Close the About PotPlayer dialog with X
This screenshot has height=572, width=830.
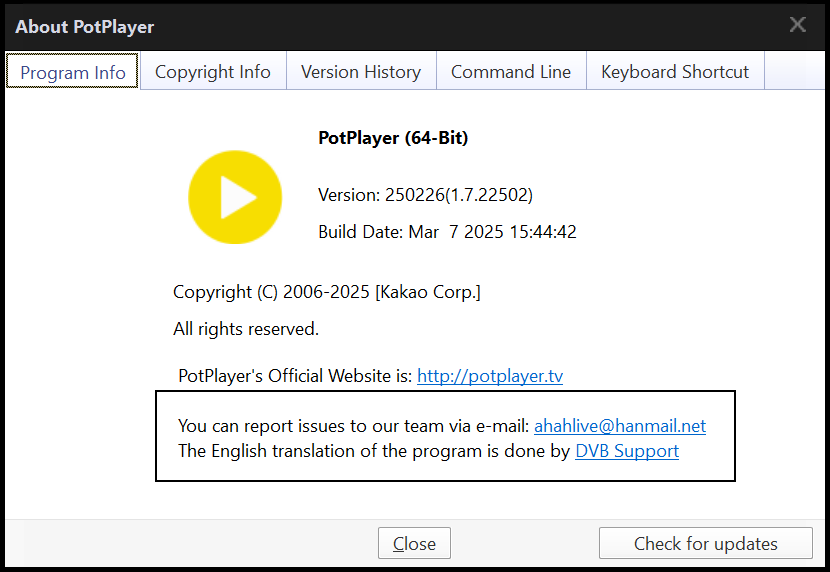798,24
